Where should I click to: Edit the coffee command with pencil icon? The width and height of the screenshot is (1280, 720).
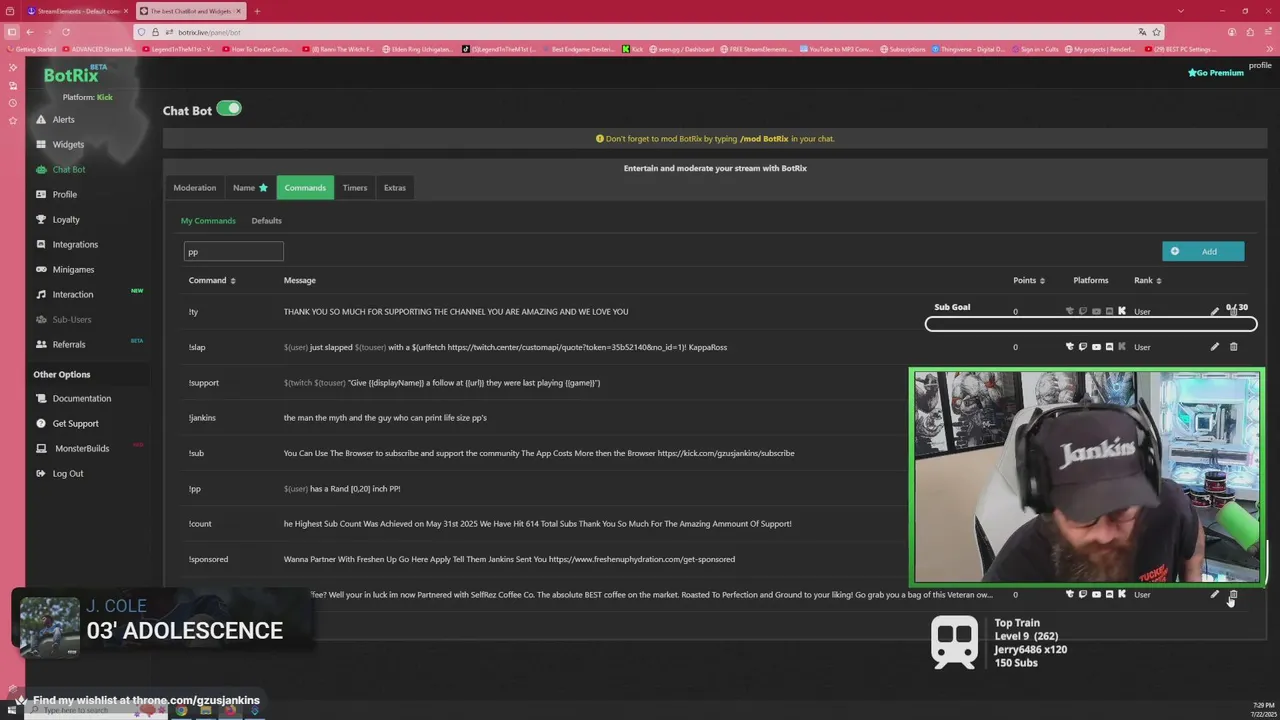[x=1214, y=594]
